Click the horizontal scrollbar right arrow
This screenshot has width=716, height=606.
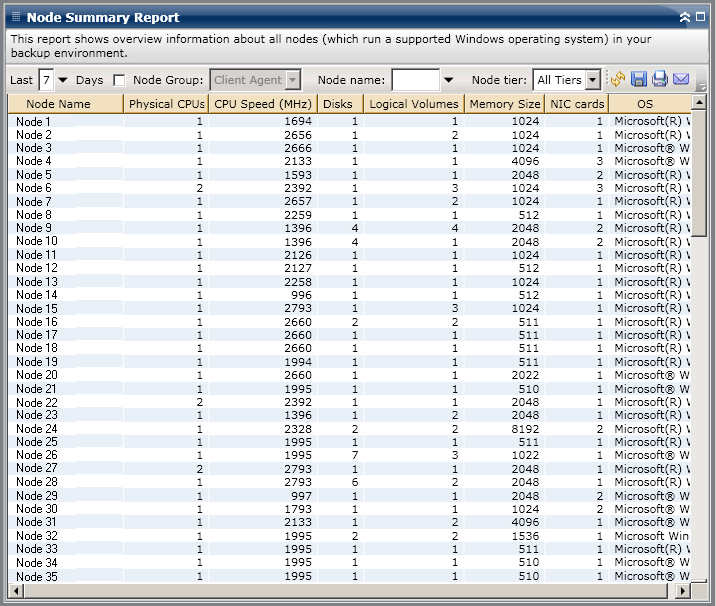(683, 590)
